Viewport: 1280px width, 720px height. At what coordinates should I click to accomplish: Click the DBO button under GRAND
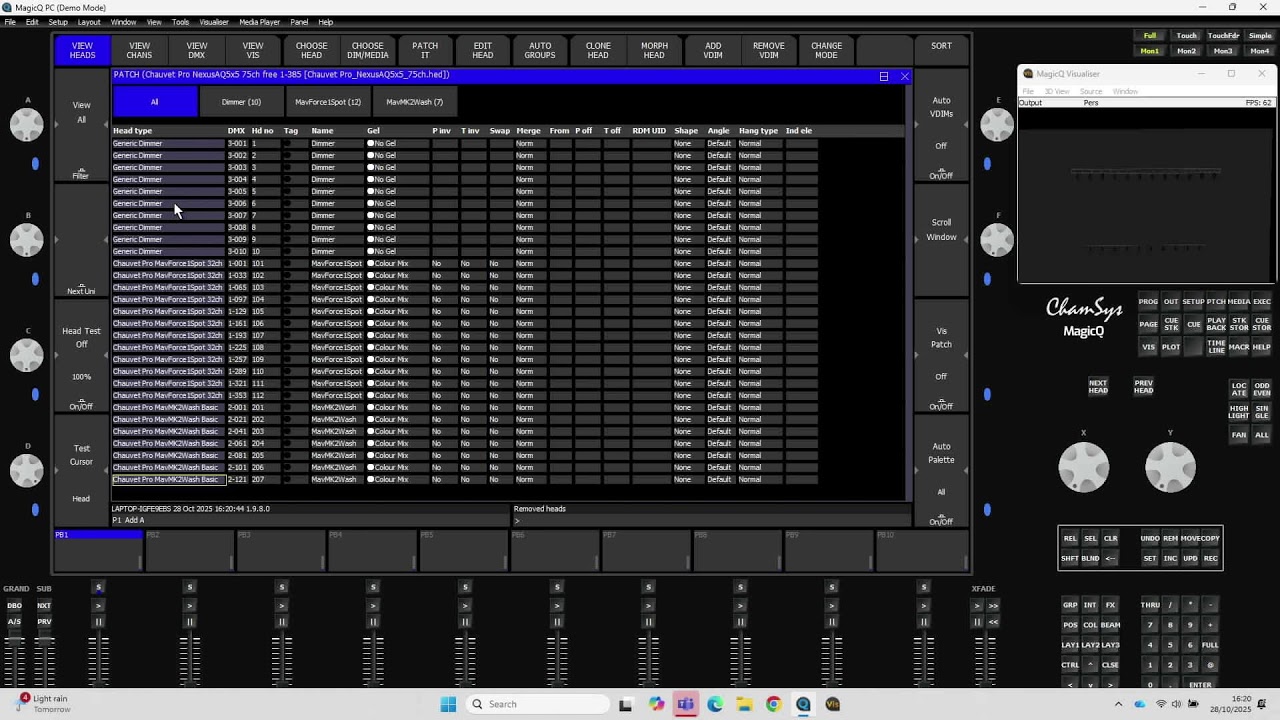click(x=14, y=606)
